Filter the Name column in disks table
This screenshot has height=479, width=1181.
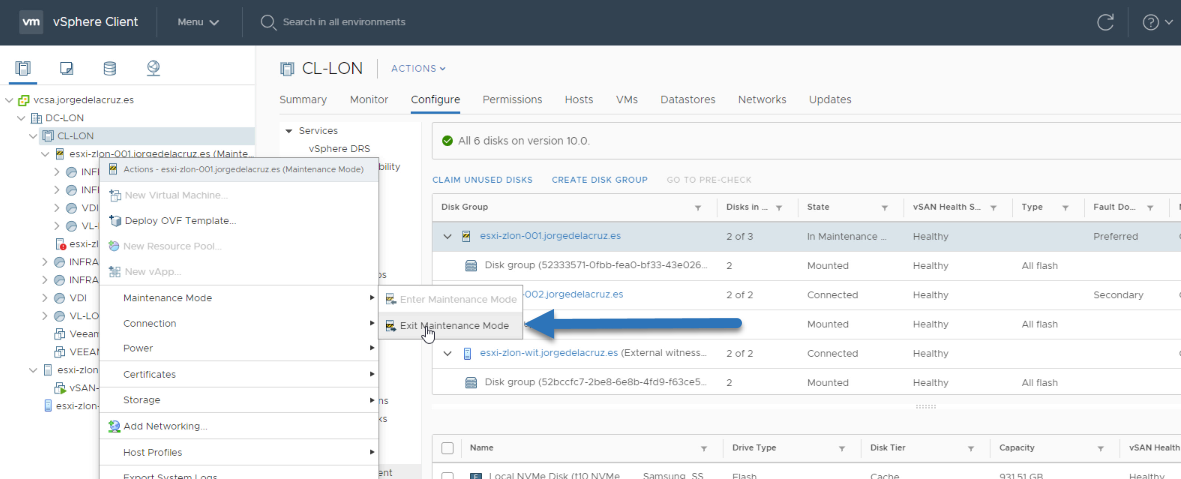[x=703, y=448]
